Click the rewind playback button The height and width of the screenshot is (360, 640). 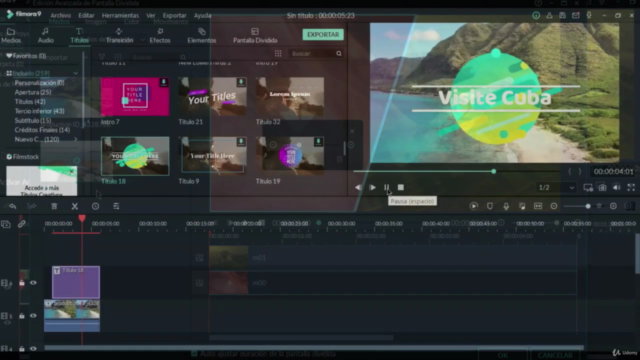[x=358, y=187]
